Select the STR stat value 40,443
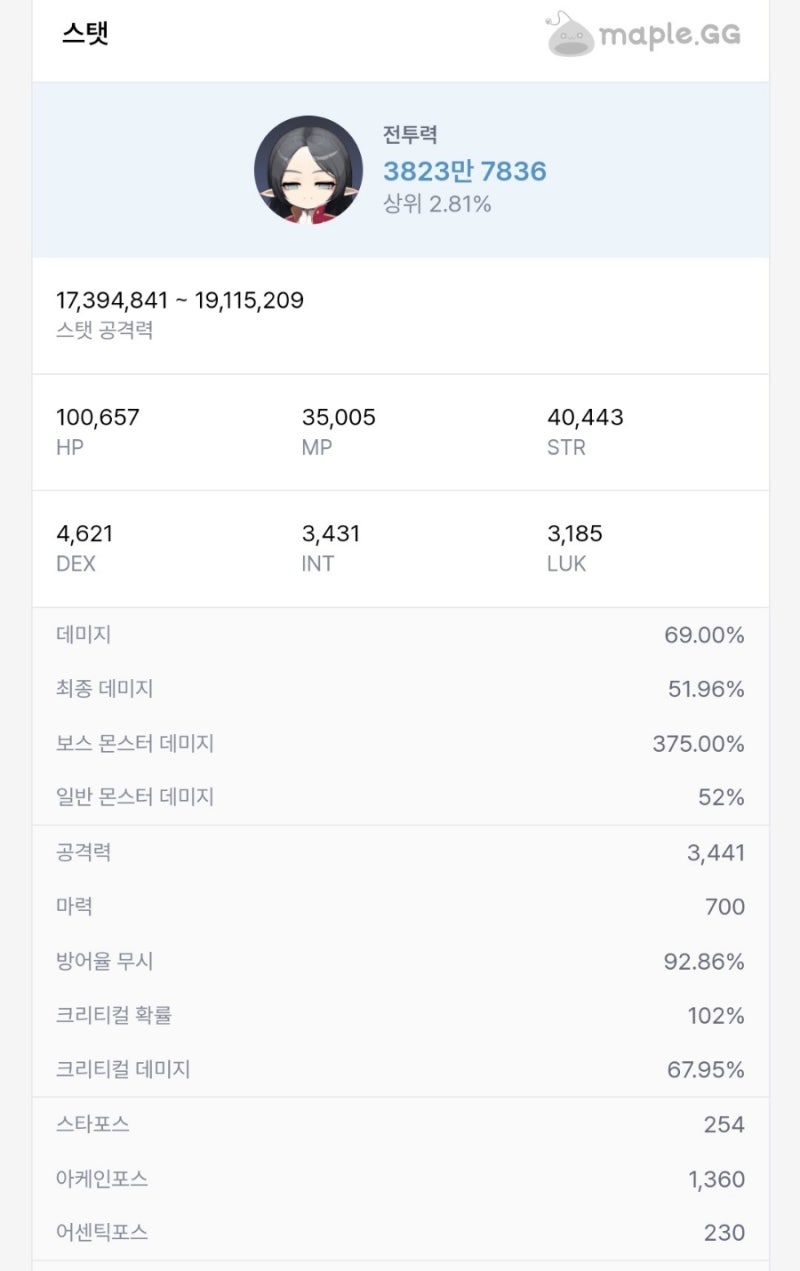 [583, 418]
